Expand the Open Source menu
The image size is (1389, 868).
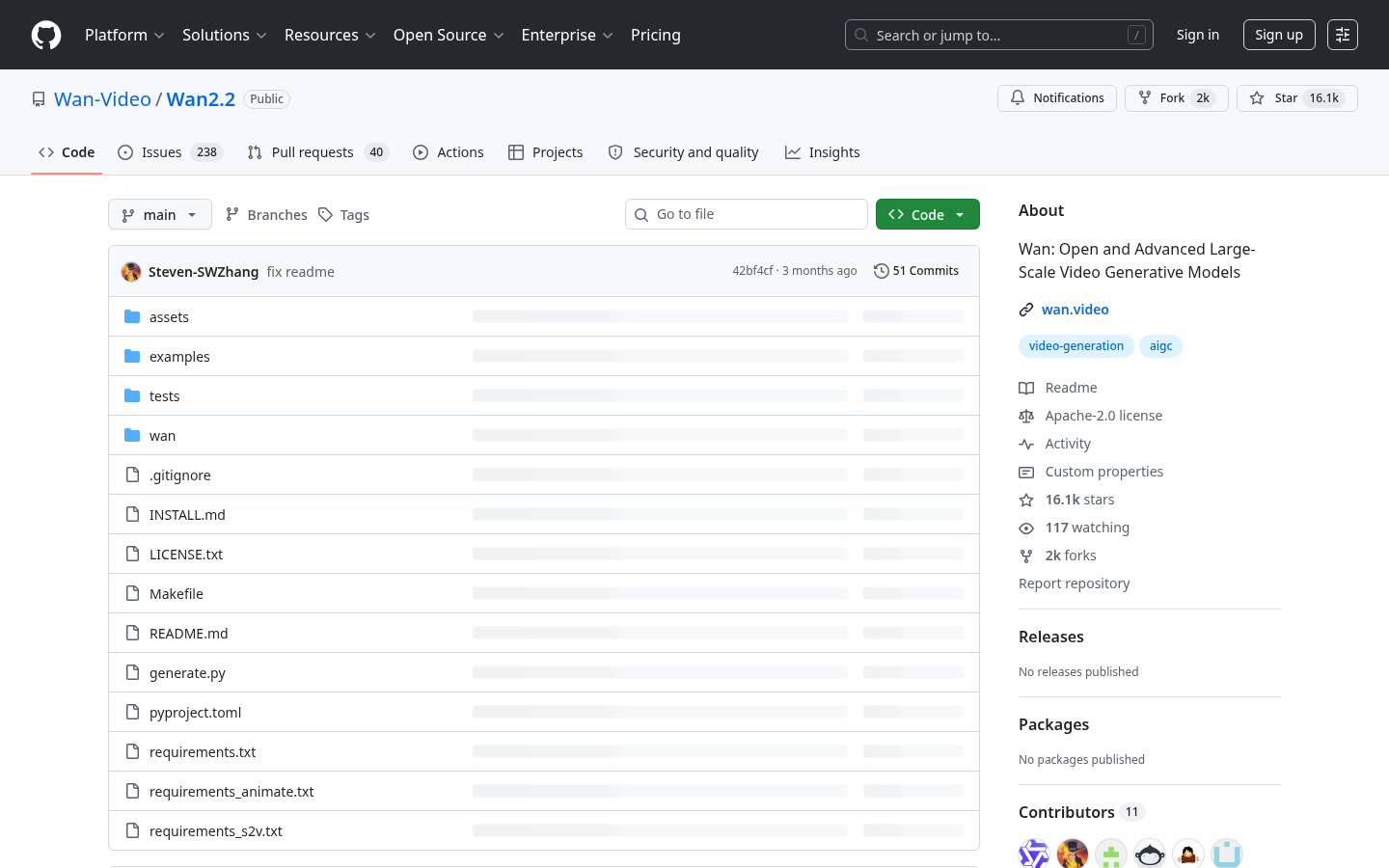pos(449,35)
